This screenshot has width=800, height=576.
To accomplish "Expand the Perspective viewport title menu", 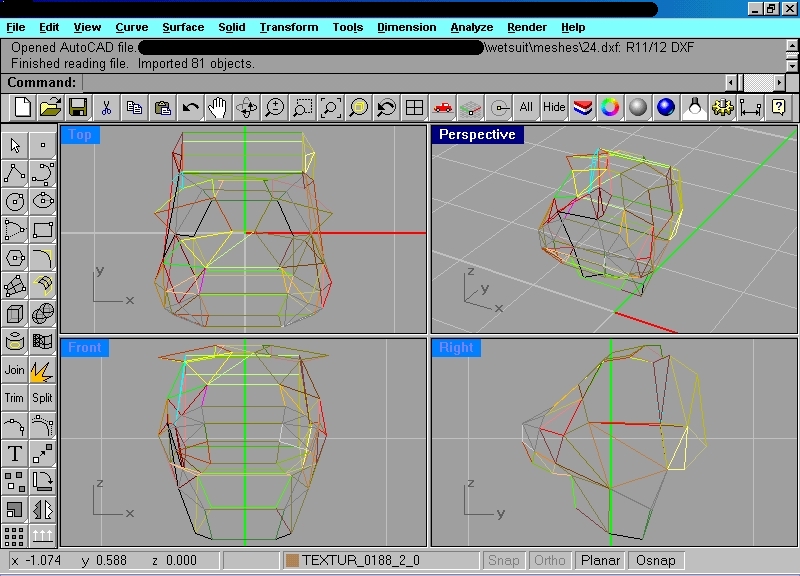I will click(477, 135).
